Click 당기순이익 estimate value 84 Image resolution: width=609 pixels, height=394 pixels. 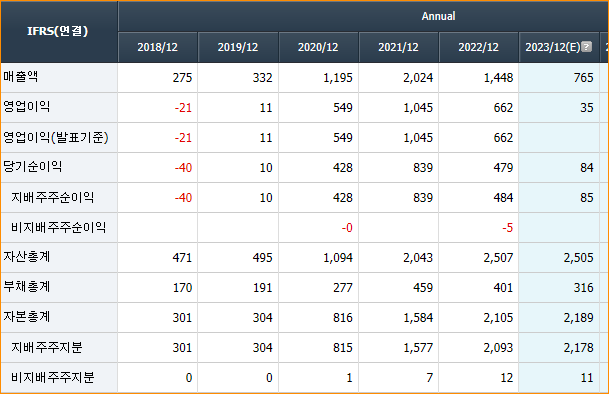587,168
